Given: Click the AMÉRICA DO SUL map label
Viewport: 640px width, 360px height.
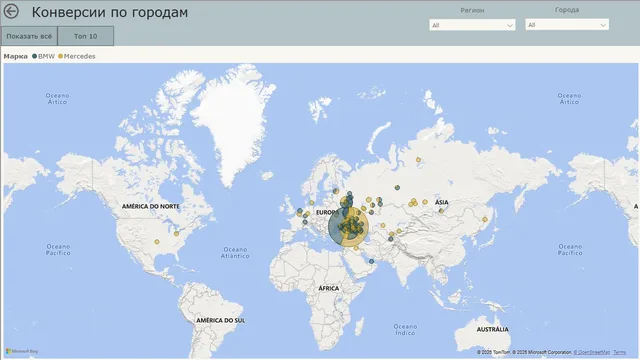Looking at the screenshot, I should click(220, 320).
